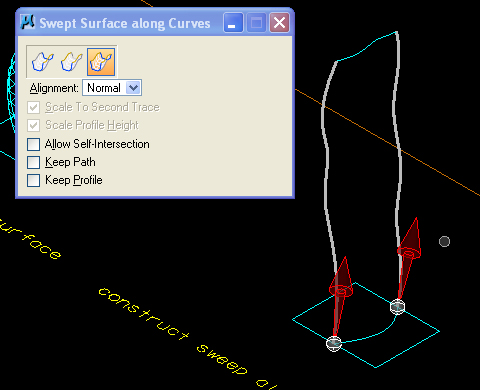Click the Alignment label
Viewport: 480px width, 390px height.
point(54,88)
